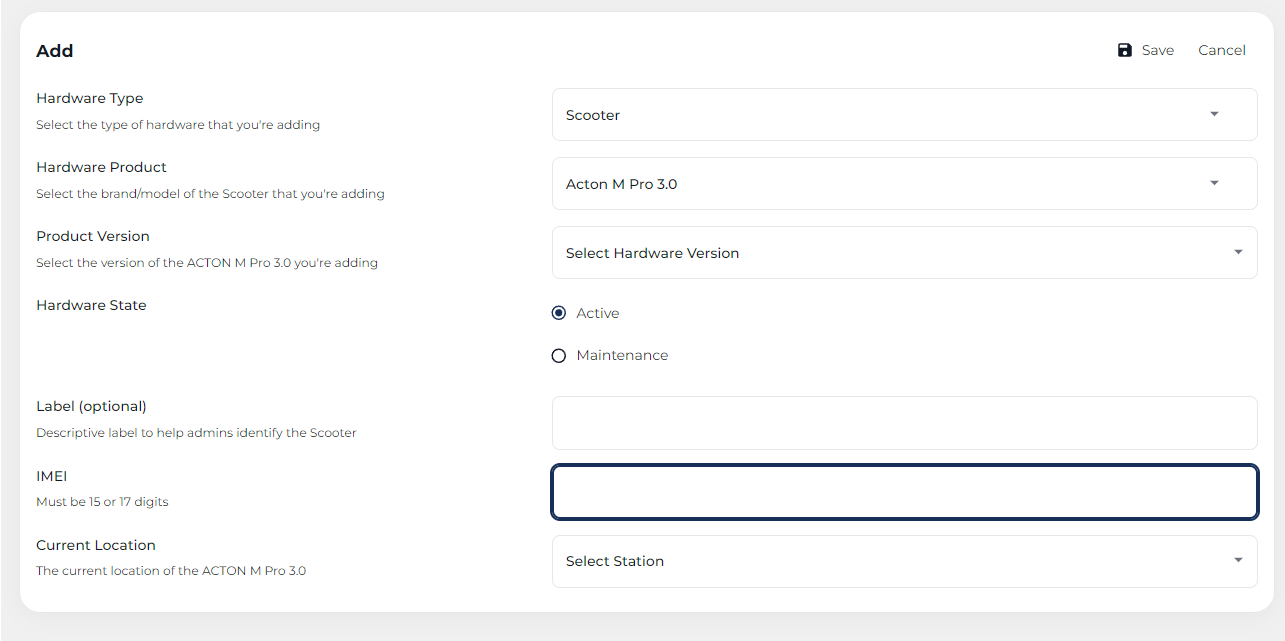Viewport: 1285px width, 641px height.
Task: Open the Select Station dropdown
Action: 880,561
